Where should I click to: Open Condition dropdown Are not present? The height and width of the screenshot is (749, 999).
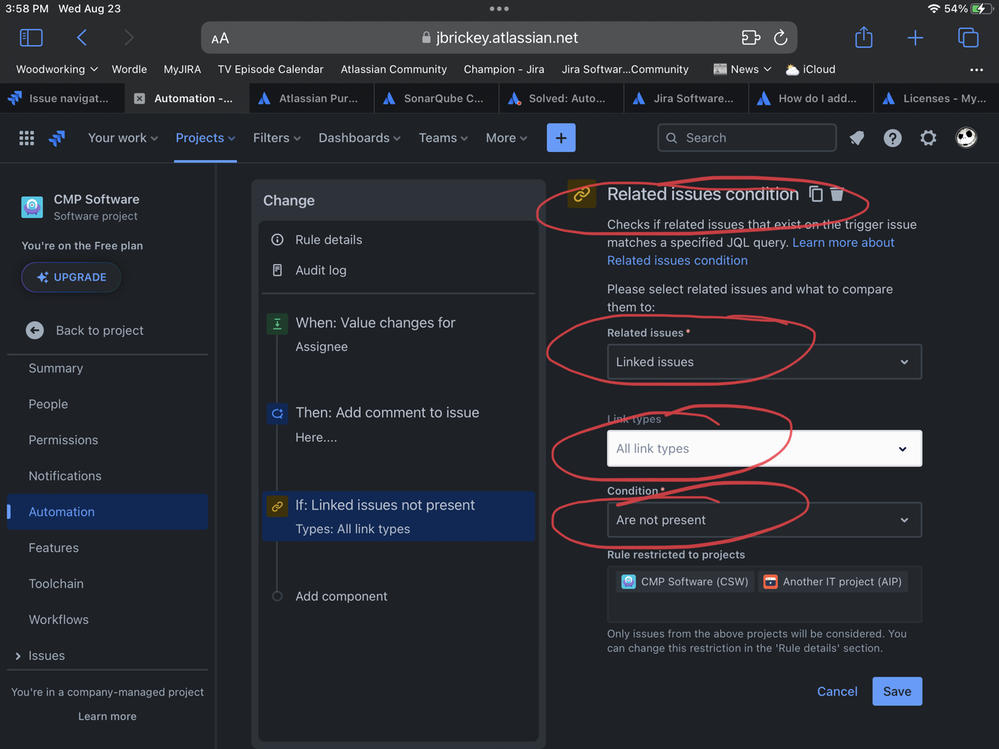764,520
